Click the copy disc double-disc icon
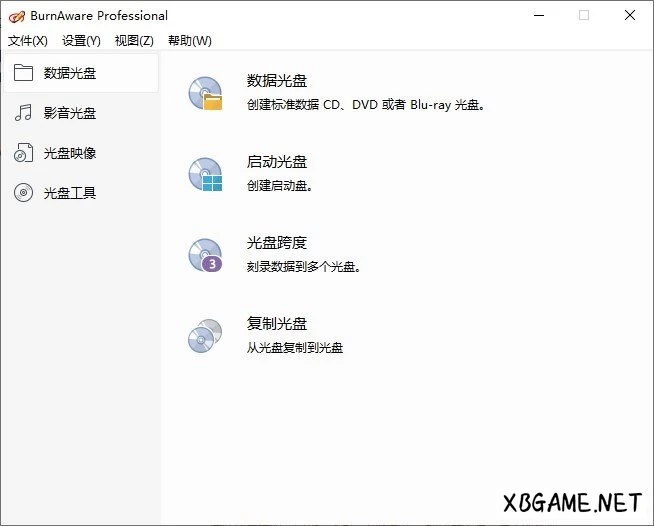 [x=205, y=336]
